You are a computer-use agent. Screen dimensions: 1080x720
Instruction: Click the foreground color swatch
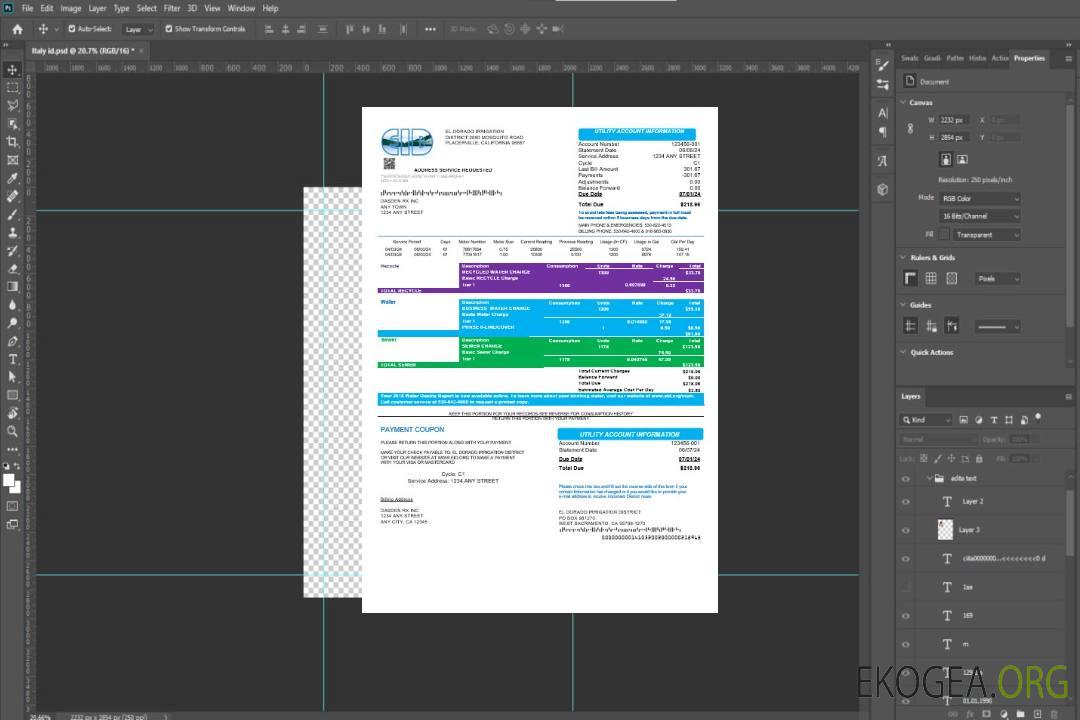click(x=9, y=481)
